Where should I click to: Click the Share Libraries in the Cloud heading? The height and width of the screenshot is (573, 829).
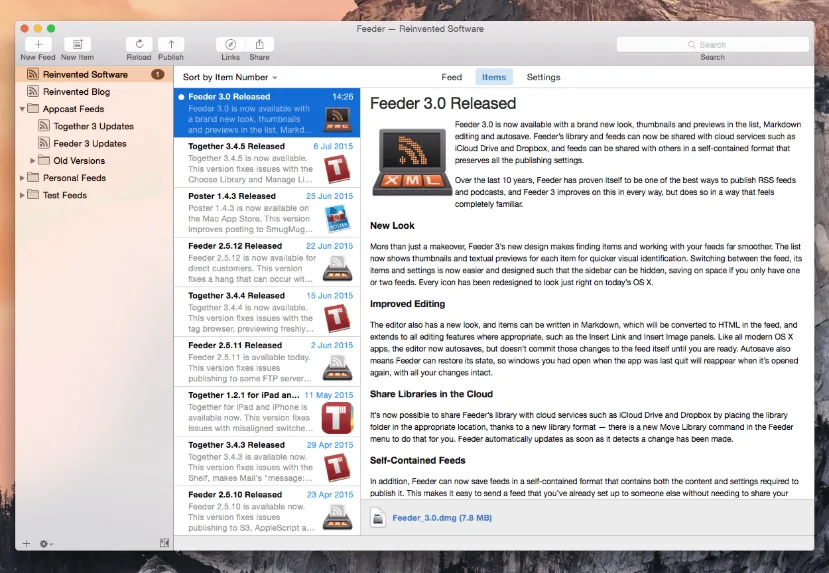click(x=431, y=394)
